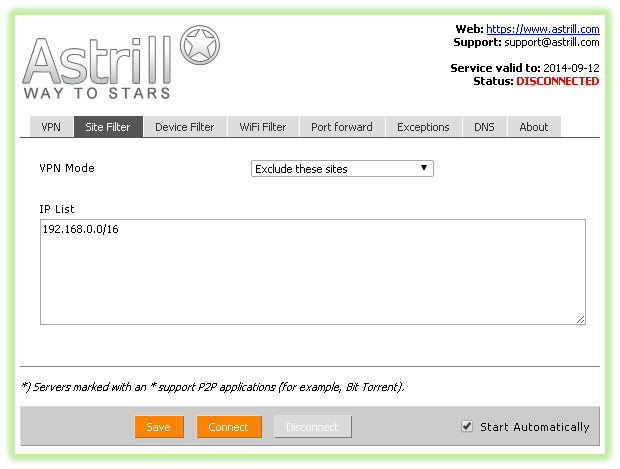The width and height of the screenshot is (620, 469).
Task: Click the VPN Mode label
Action: (67, 168)
